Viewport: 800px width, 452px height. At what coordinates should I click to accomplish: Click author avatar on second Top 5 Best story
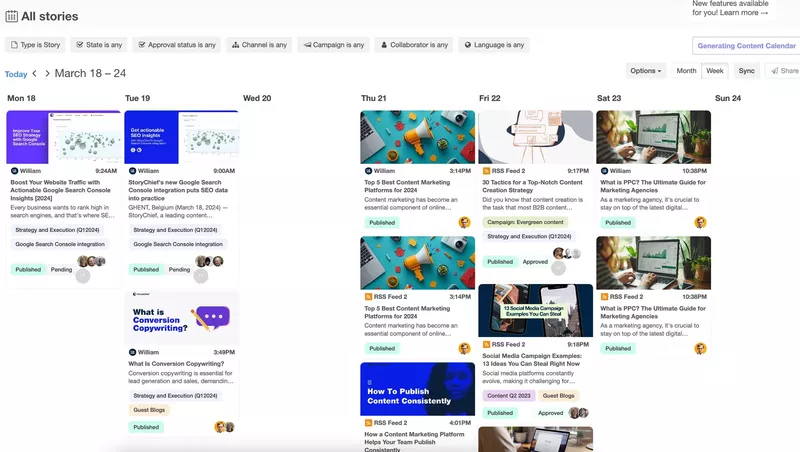[x=464, y=348]
